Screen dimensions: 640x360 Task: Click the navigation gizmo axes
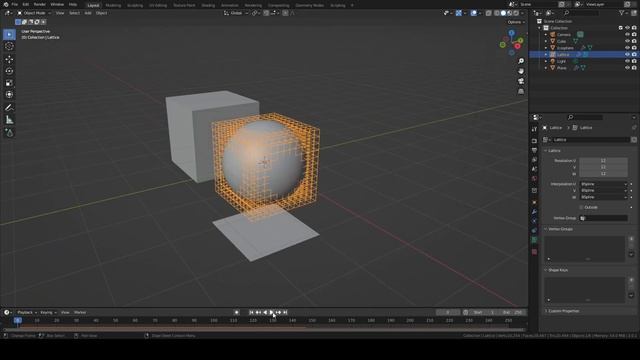pyautogui.click(x=511, y=42)
